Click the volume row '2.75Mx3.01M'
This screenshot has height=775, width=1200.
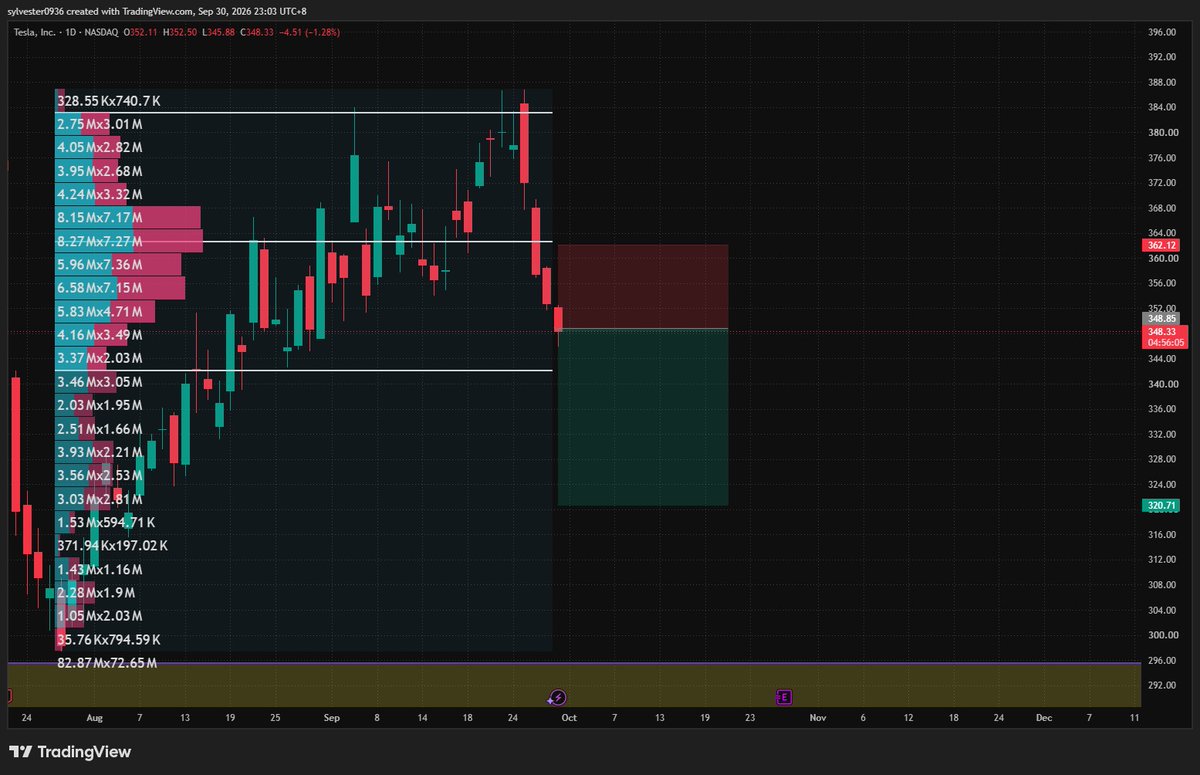[x=100, y=124]
